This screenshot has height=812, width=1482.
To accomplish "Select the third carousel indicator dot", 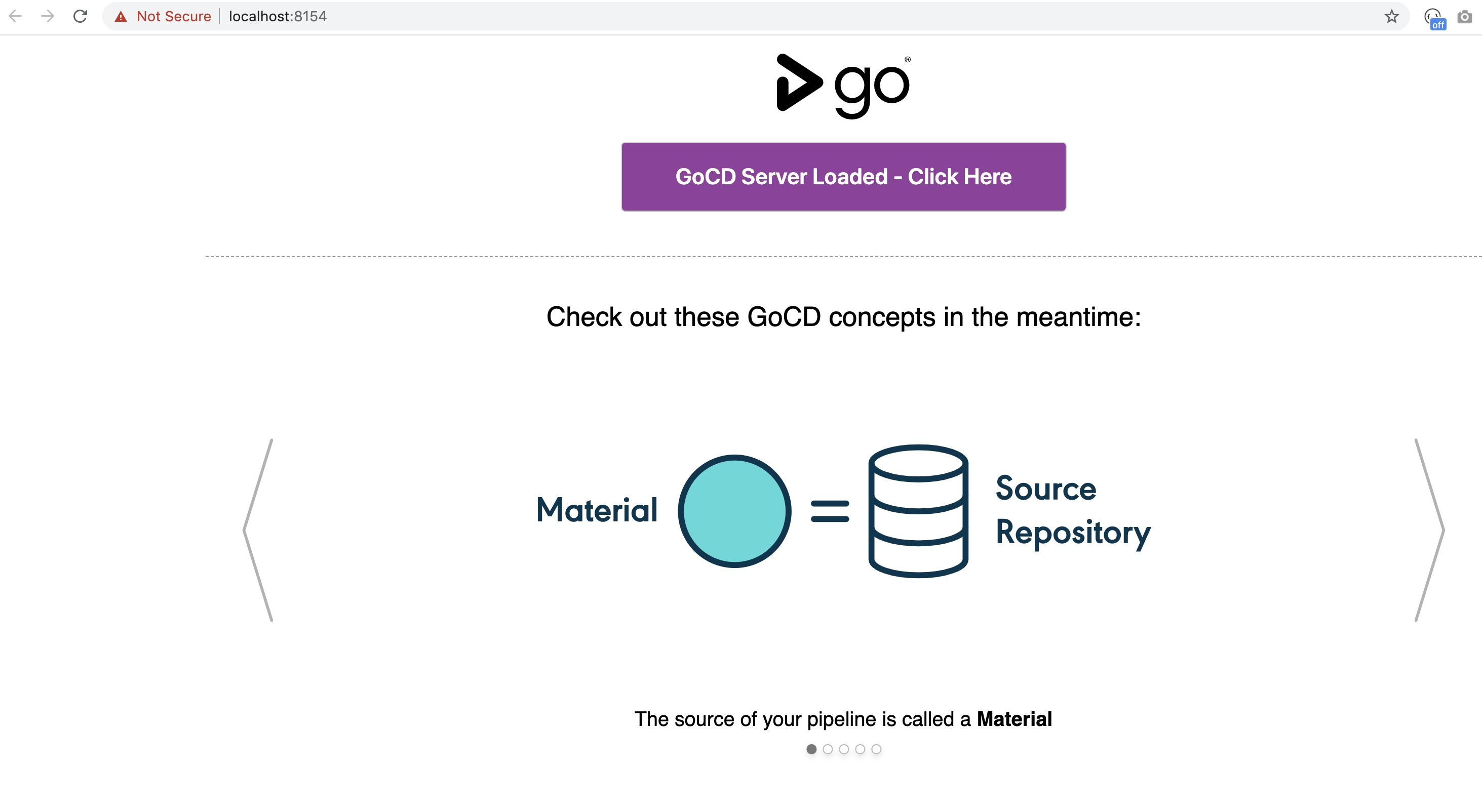I will (843, 749).
